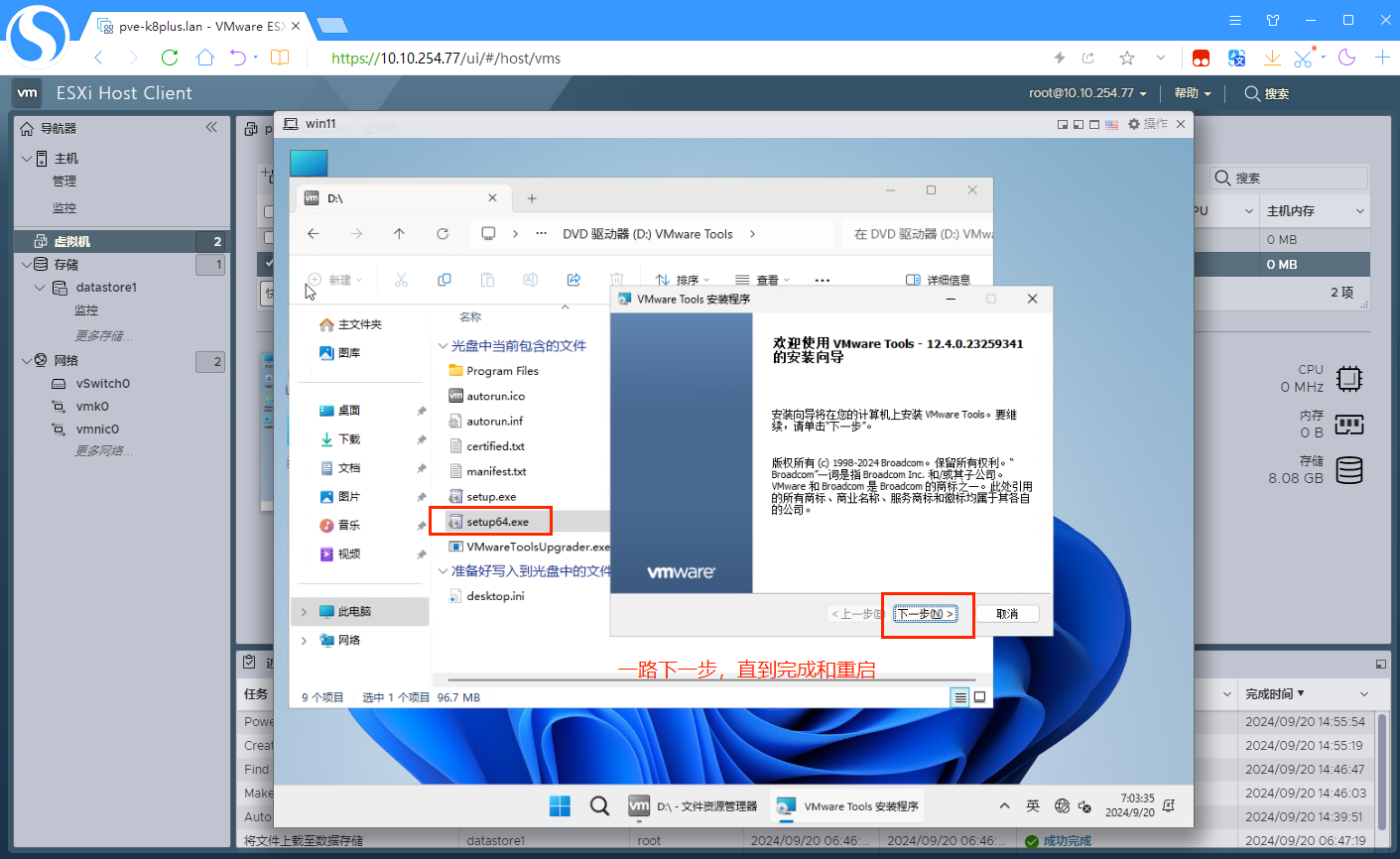Click the US flag keyboard layout icon
The image size is (1400, 859).
tap(1111, 124)
